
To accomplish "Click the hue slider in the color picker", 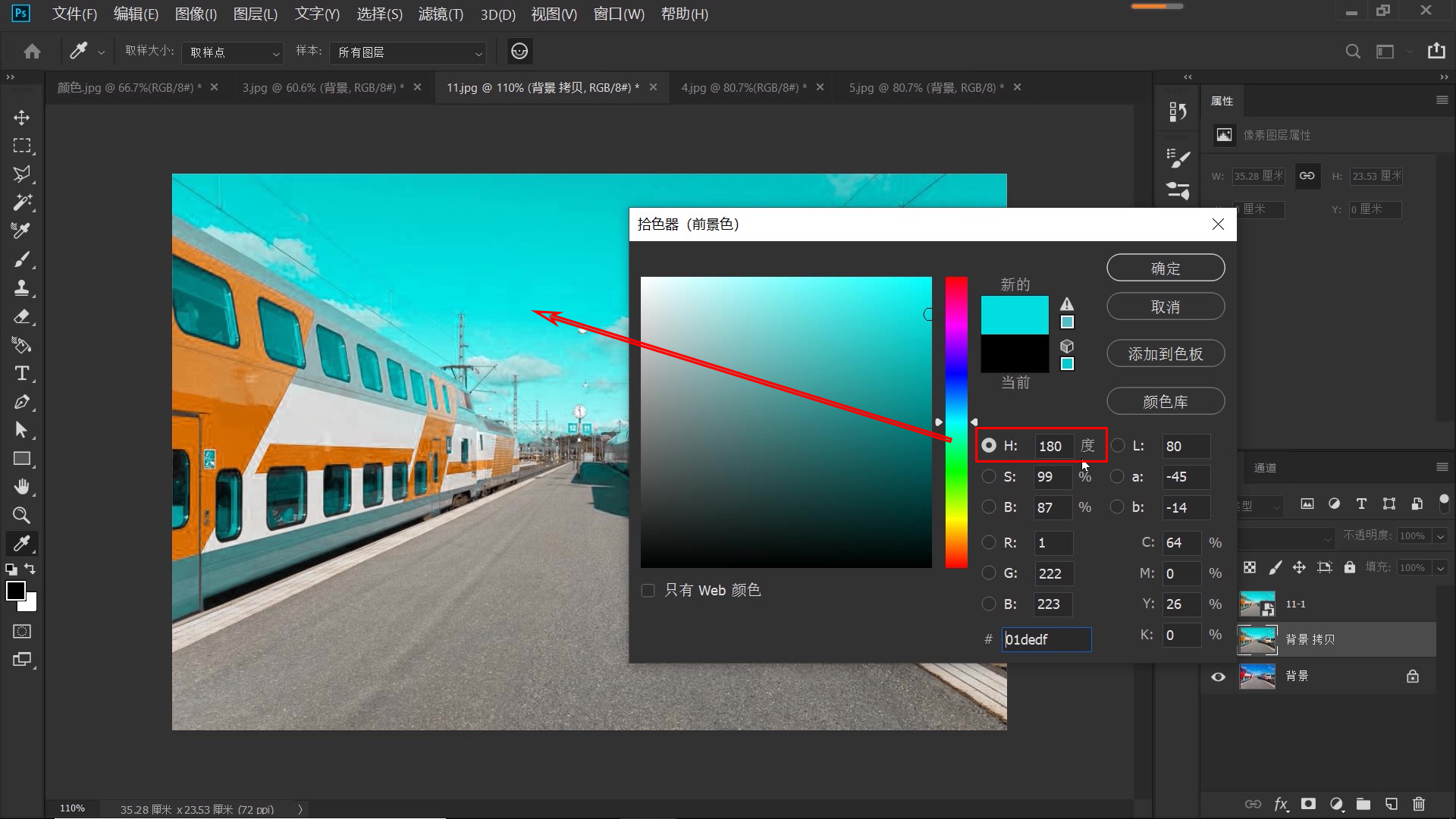I will tap(956, 422).
